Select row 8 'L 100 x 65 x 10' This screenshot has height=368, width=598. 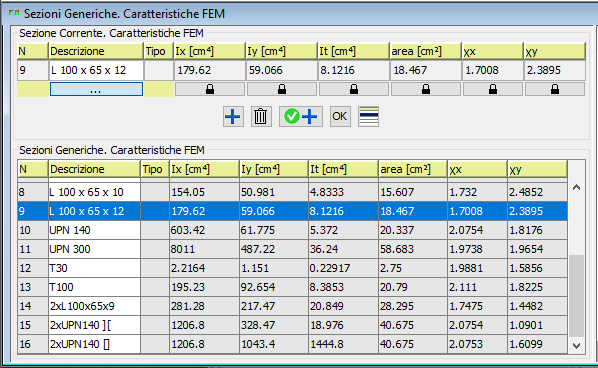pyautogui.click(x=292, y=192)
